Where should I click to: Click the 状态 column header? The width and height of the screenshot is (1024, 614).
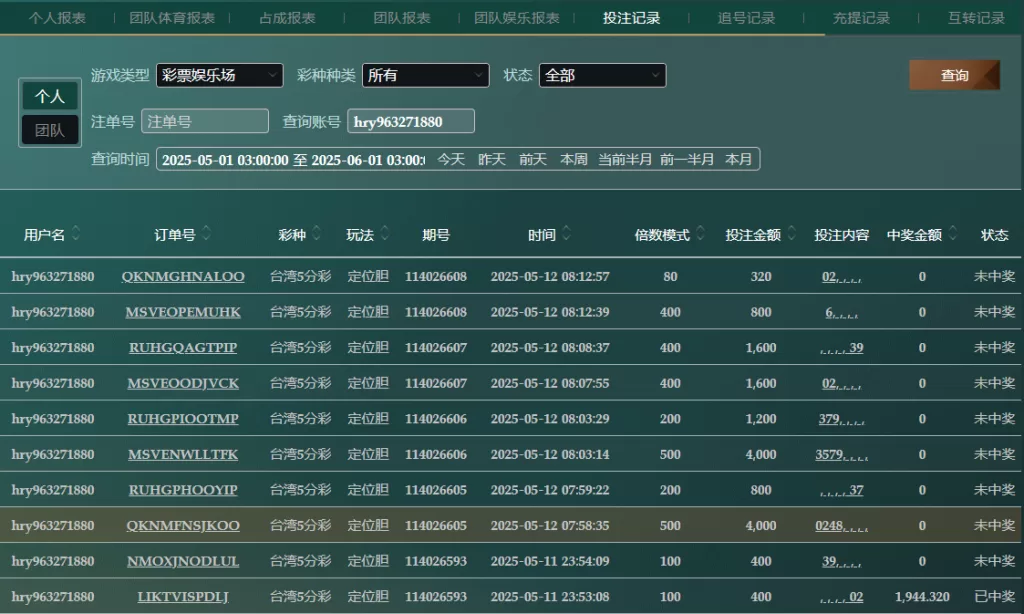coord(995,235)
